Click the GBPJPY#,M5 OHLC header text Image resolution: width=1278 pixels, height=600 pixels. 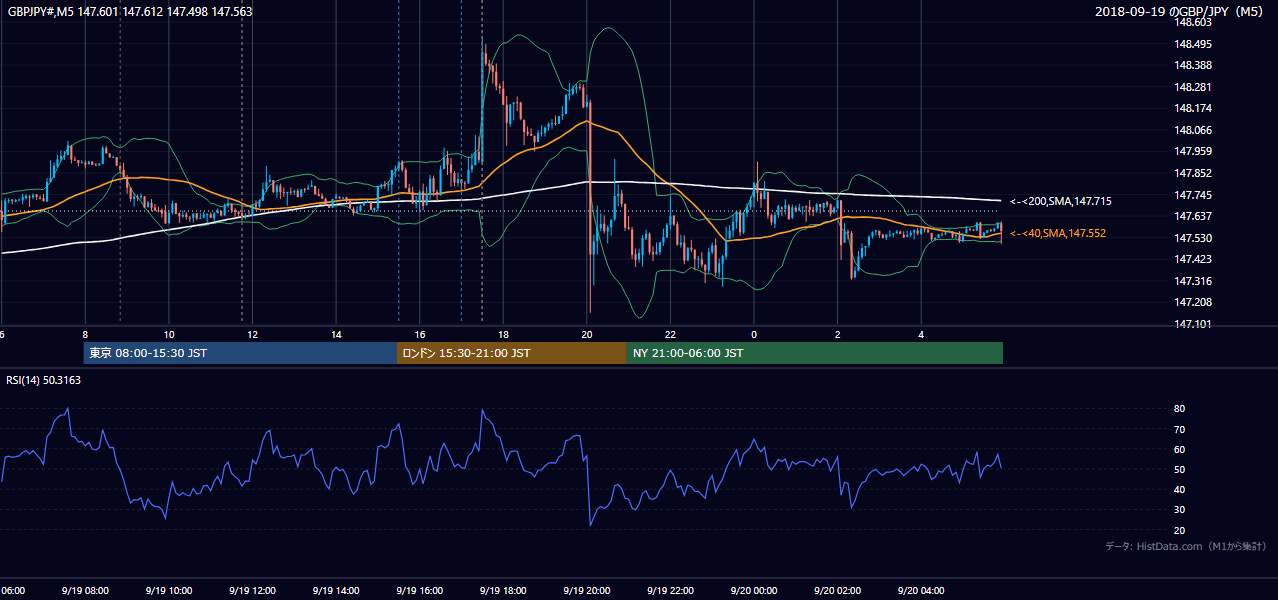[x=130, y=11]
